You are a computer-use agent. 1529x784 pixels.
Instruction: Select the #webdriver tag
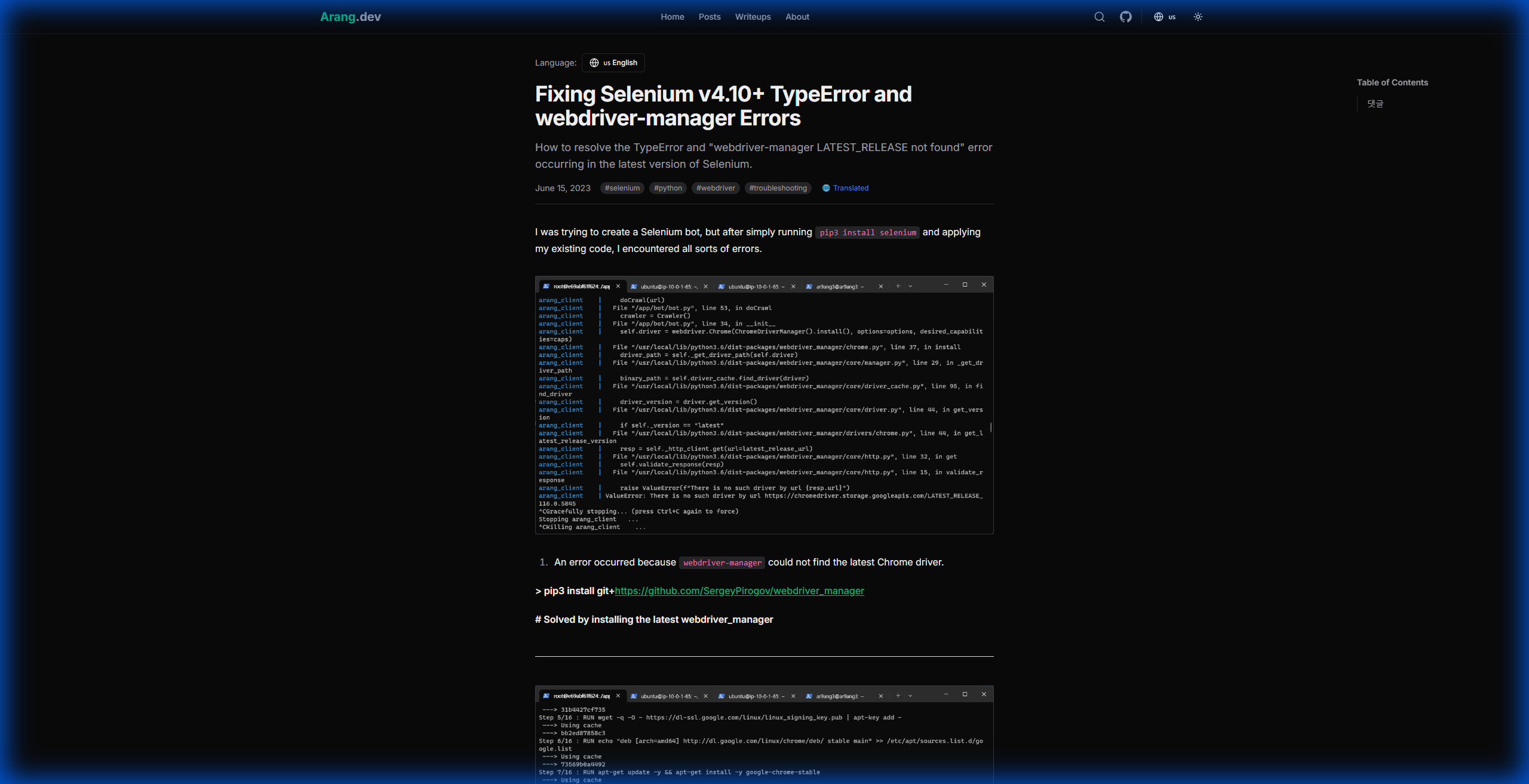[716, 188]
